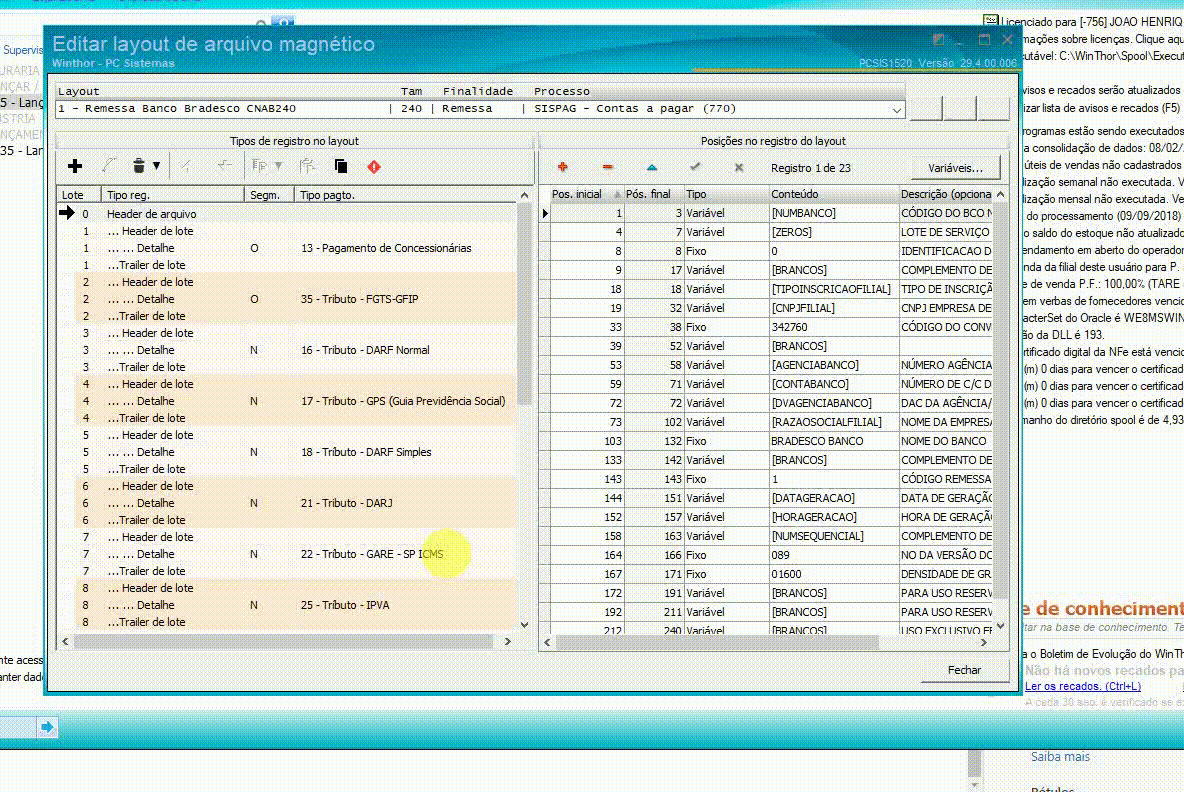The width and height of the screenshot is (1184, 792).
Task: Select 13 - Pagamento de Concessionárias row
Action: 287,248
